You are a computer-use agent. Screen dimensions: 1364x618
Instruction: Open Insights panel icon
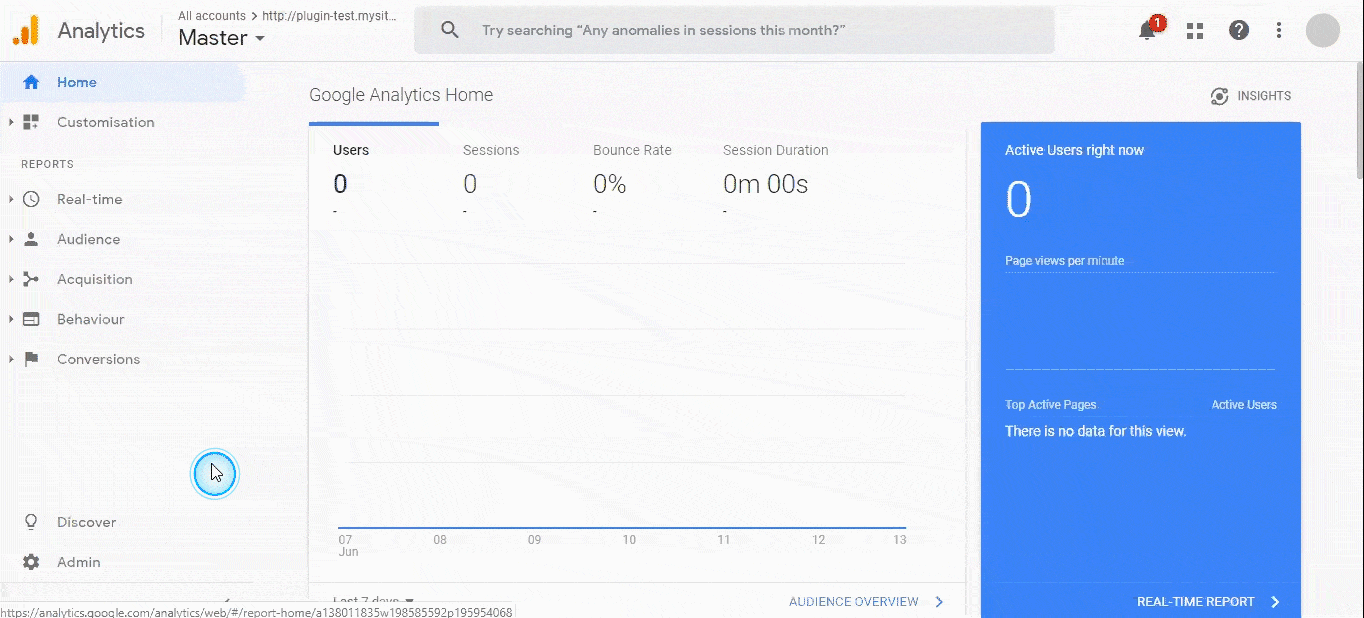point(1219,96)
